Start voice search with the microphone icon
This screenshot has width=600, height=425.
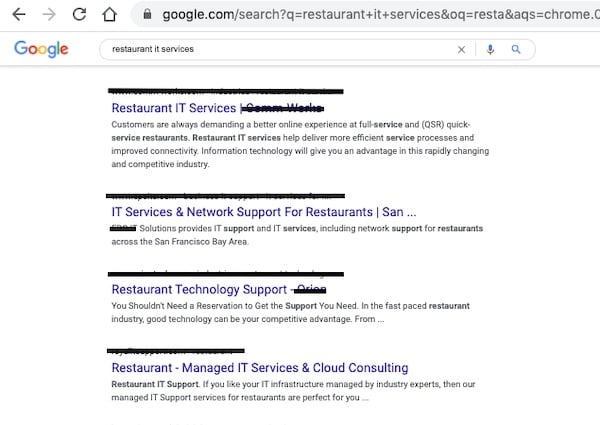click(x=490, y=49)
